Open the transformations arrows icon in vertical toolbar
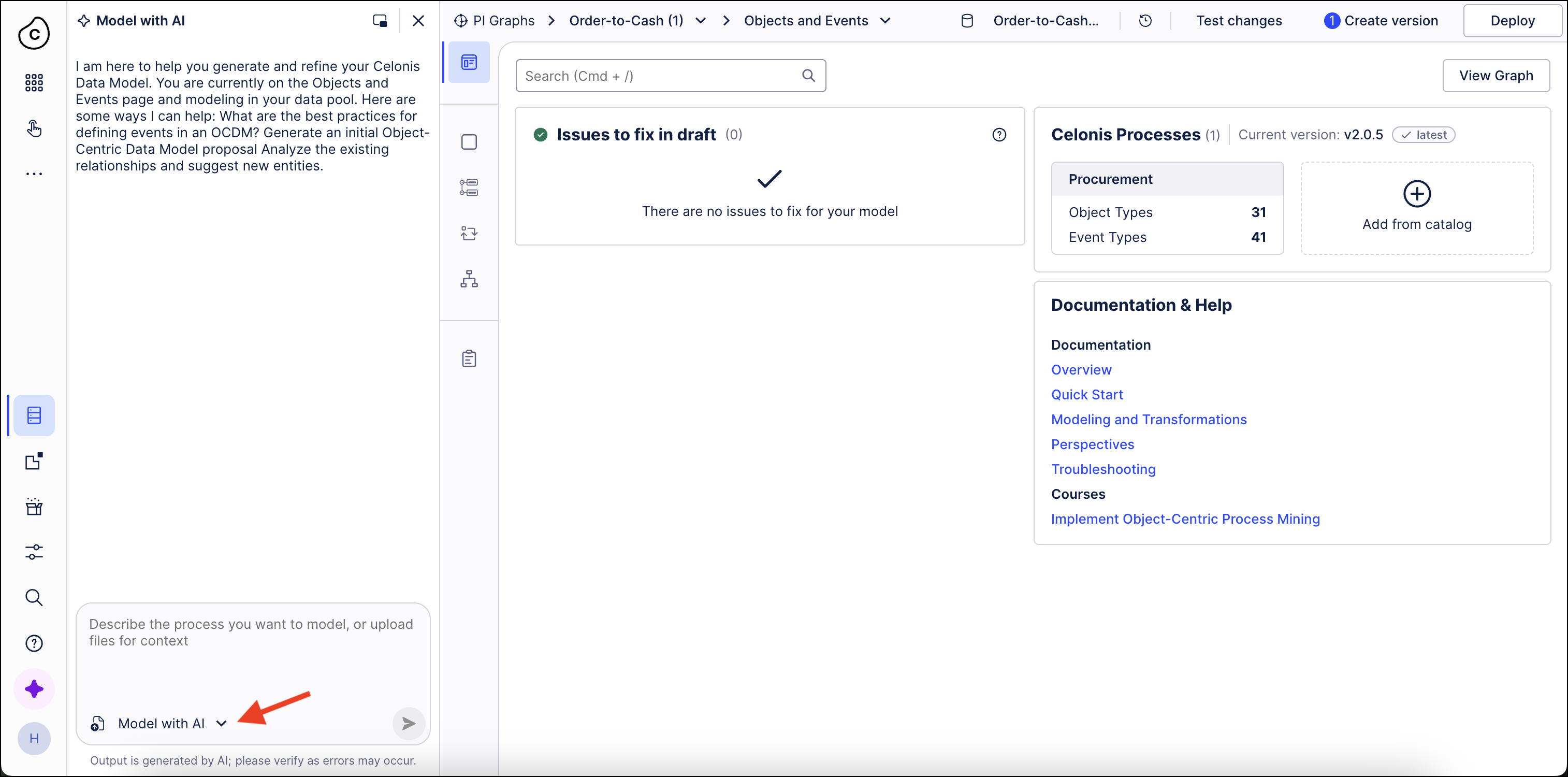This screenshot has height=777, width=1568. tap(469, 233)
